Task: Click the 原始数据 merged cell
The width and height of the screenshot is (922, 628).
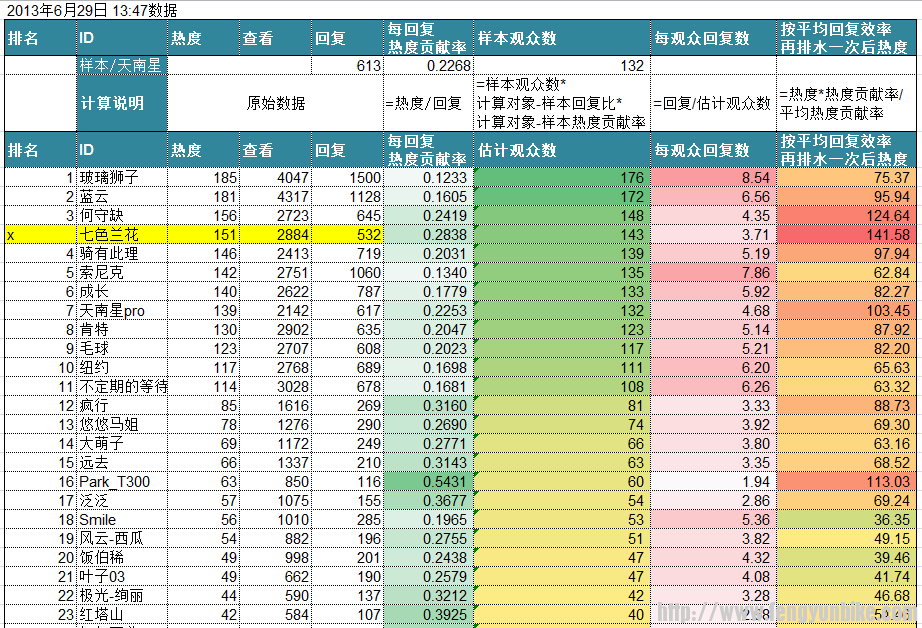Action: [275, 103]
